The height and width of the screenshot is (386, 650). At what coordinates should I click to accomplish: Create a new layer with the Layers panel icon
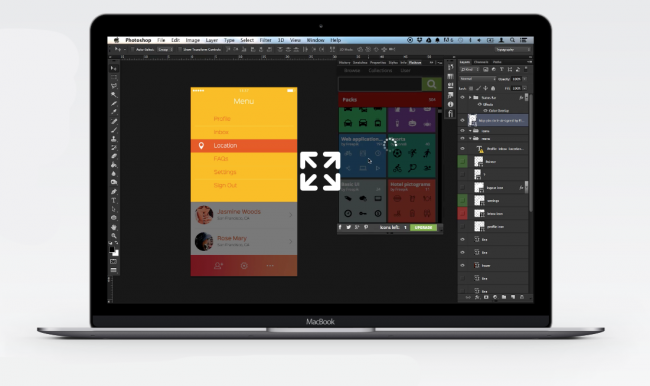(x=513, y=297)
